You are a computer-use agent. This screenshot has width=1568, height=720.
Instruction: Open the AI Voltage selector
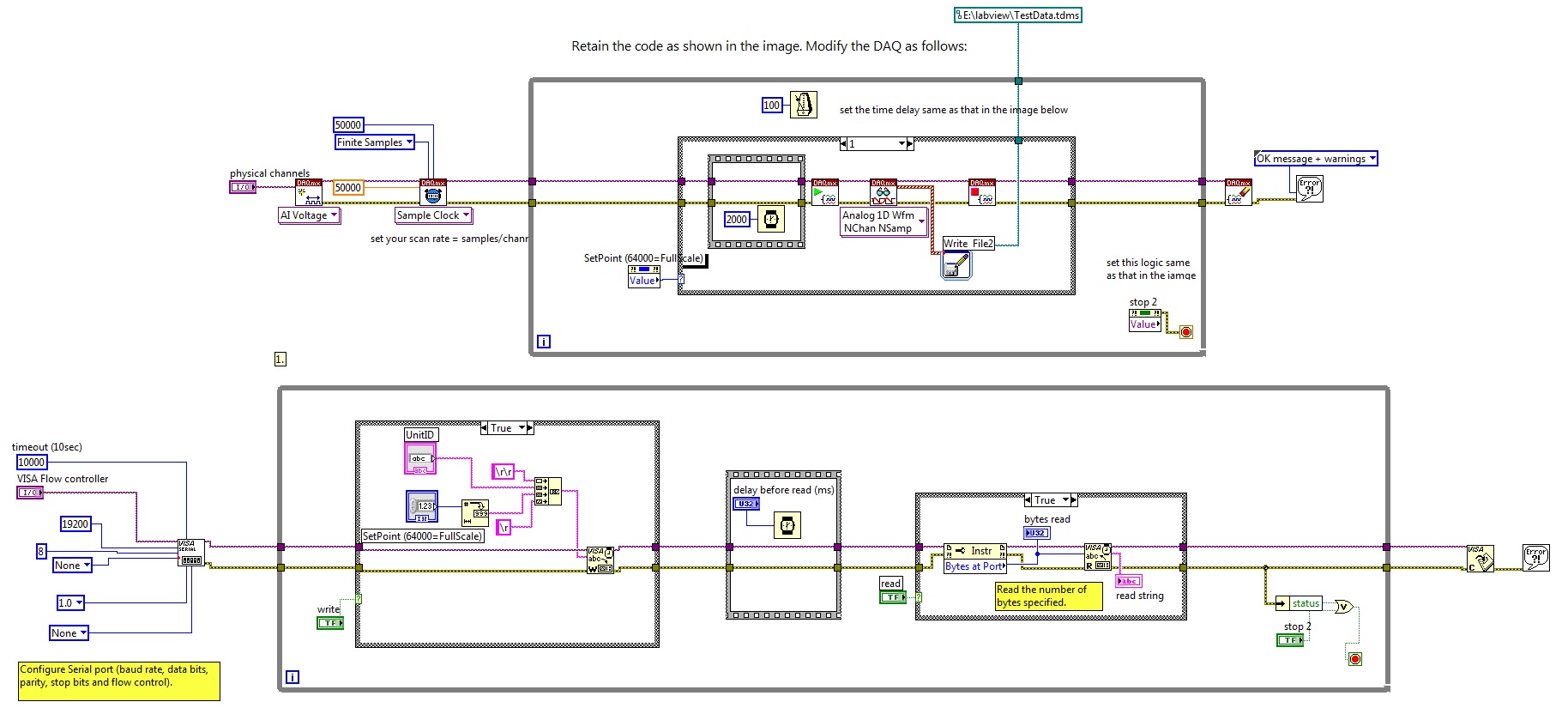tap(310, 215)
